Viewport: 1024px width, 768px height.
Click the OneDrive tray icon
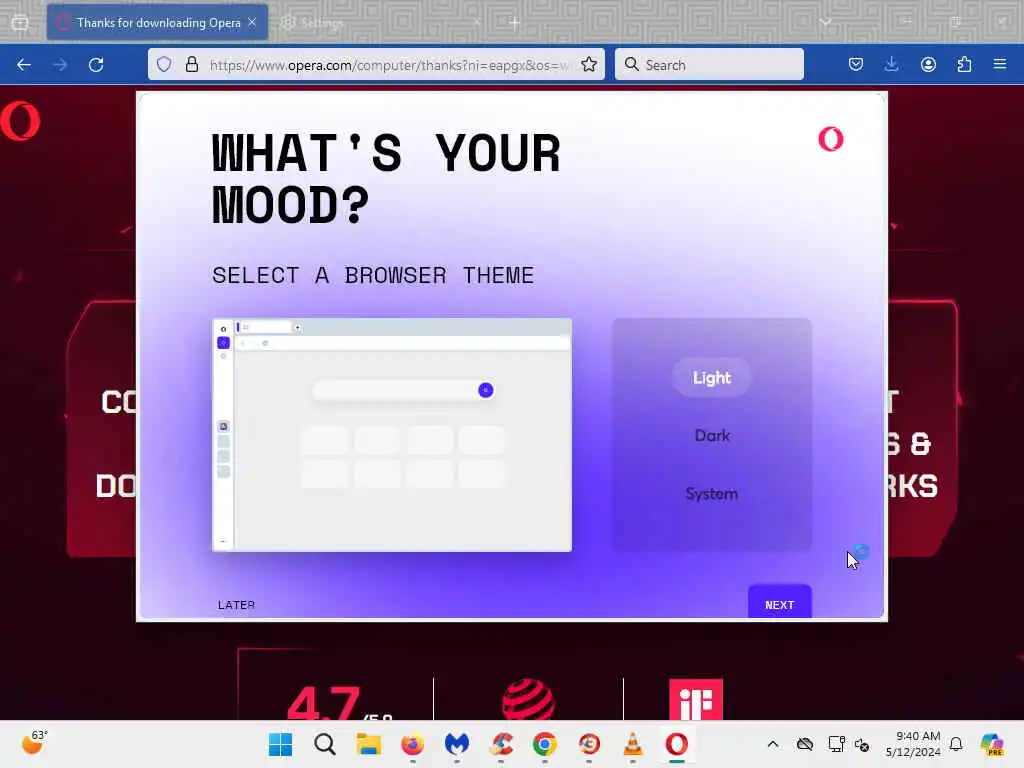pos(805,744)
